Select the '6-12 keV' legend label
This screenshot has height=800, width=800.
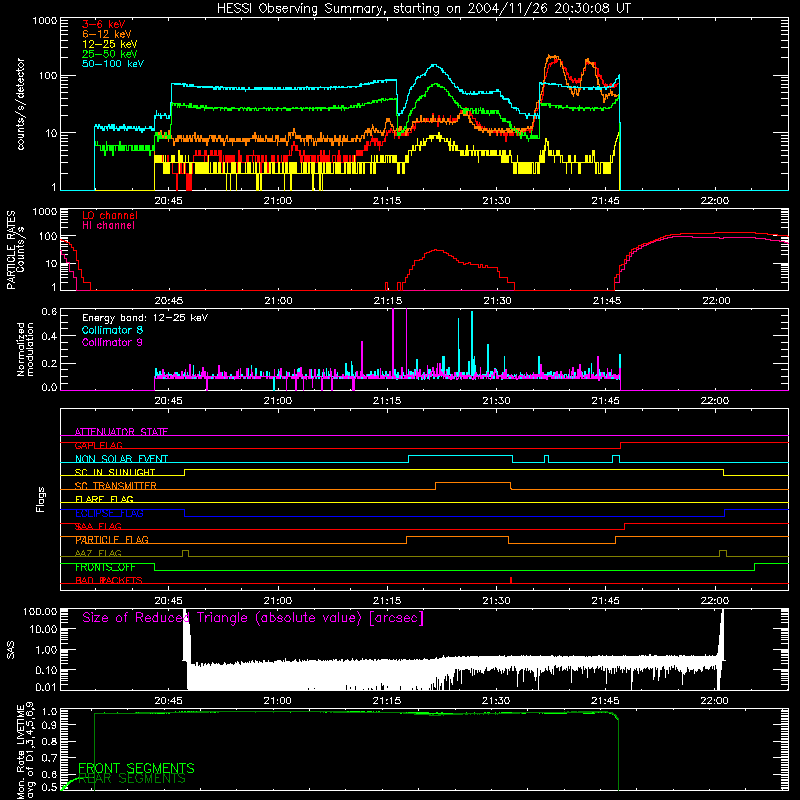click(x=107, y=34)
